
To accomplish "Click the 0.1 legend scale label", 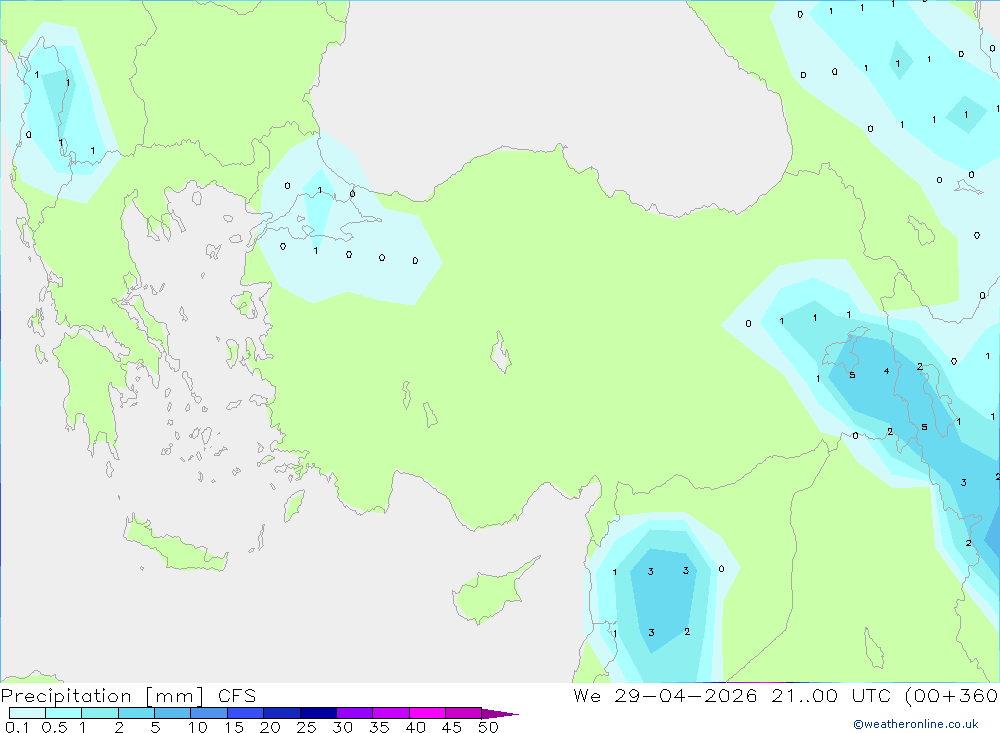I will [x=17, y=727].
